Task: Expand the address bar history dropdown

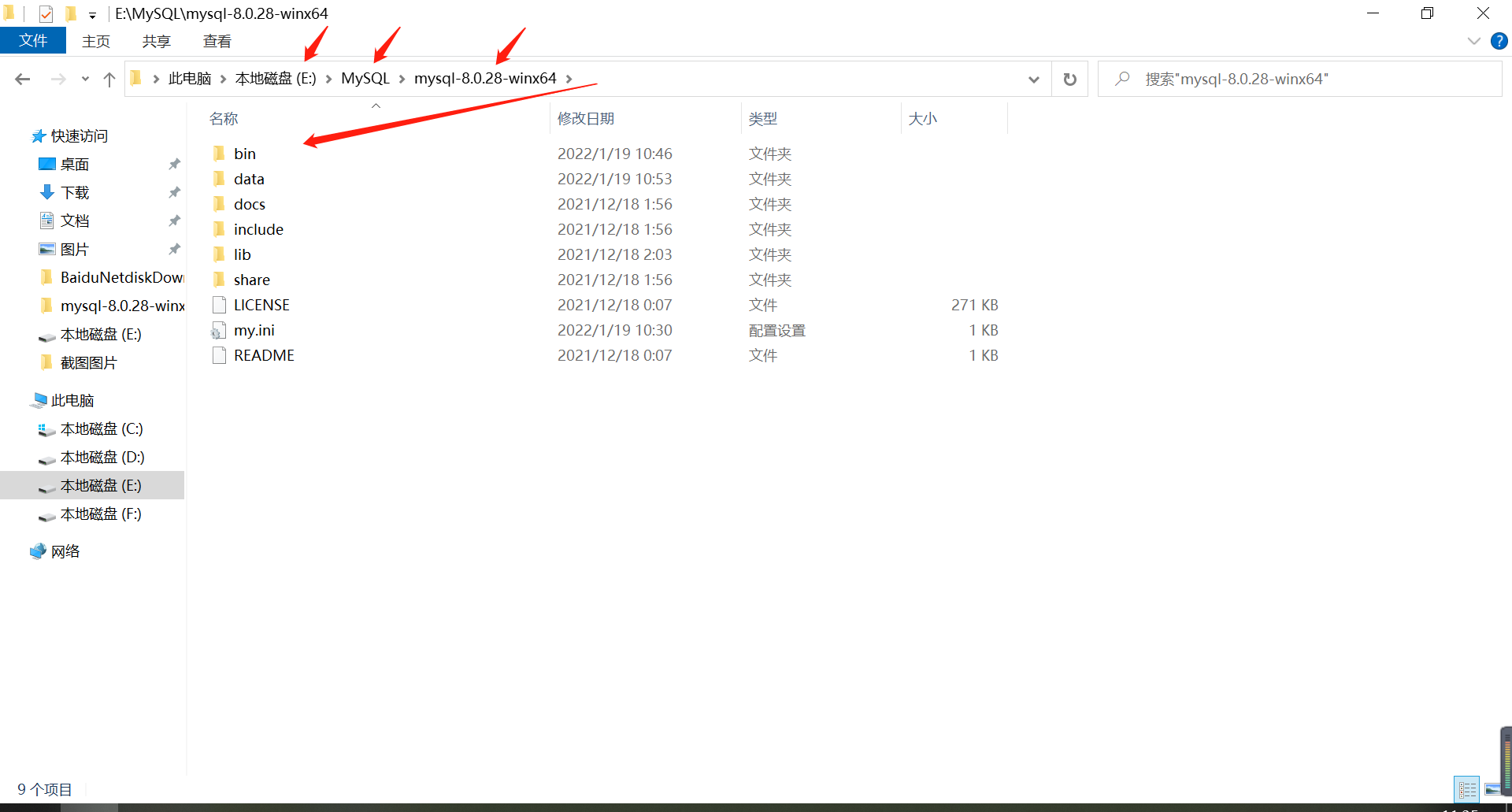Action: click(1033, 79)
